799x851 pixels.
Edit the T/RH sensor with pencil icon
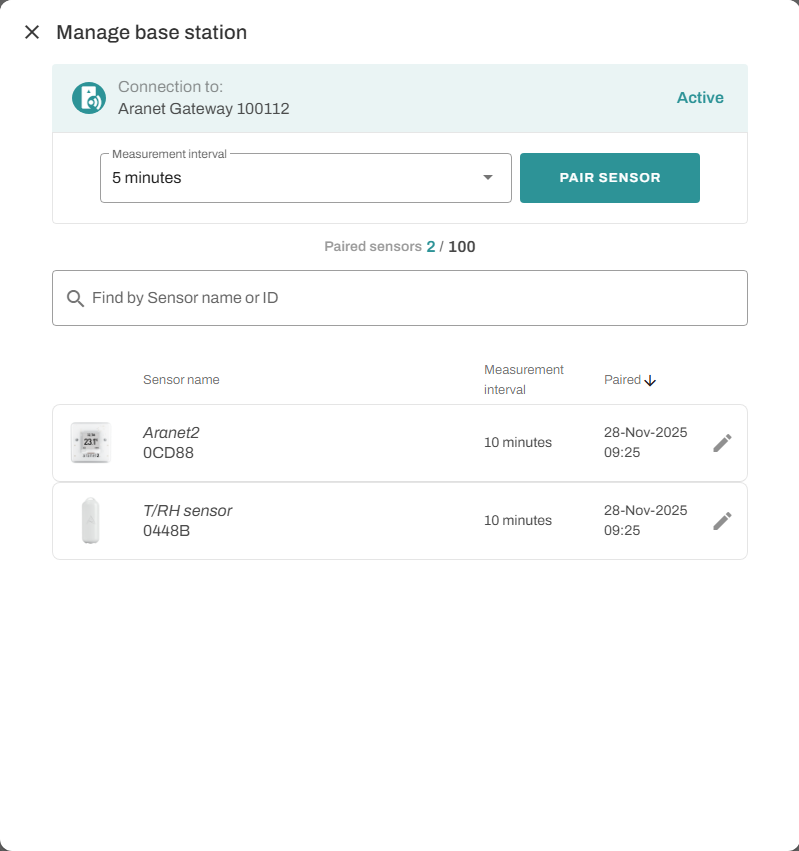pyautogui.click(x=722, y=521)
